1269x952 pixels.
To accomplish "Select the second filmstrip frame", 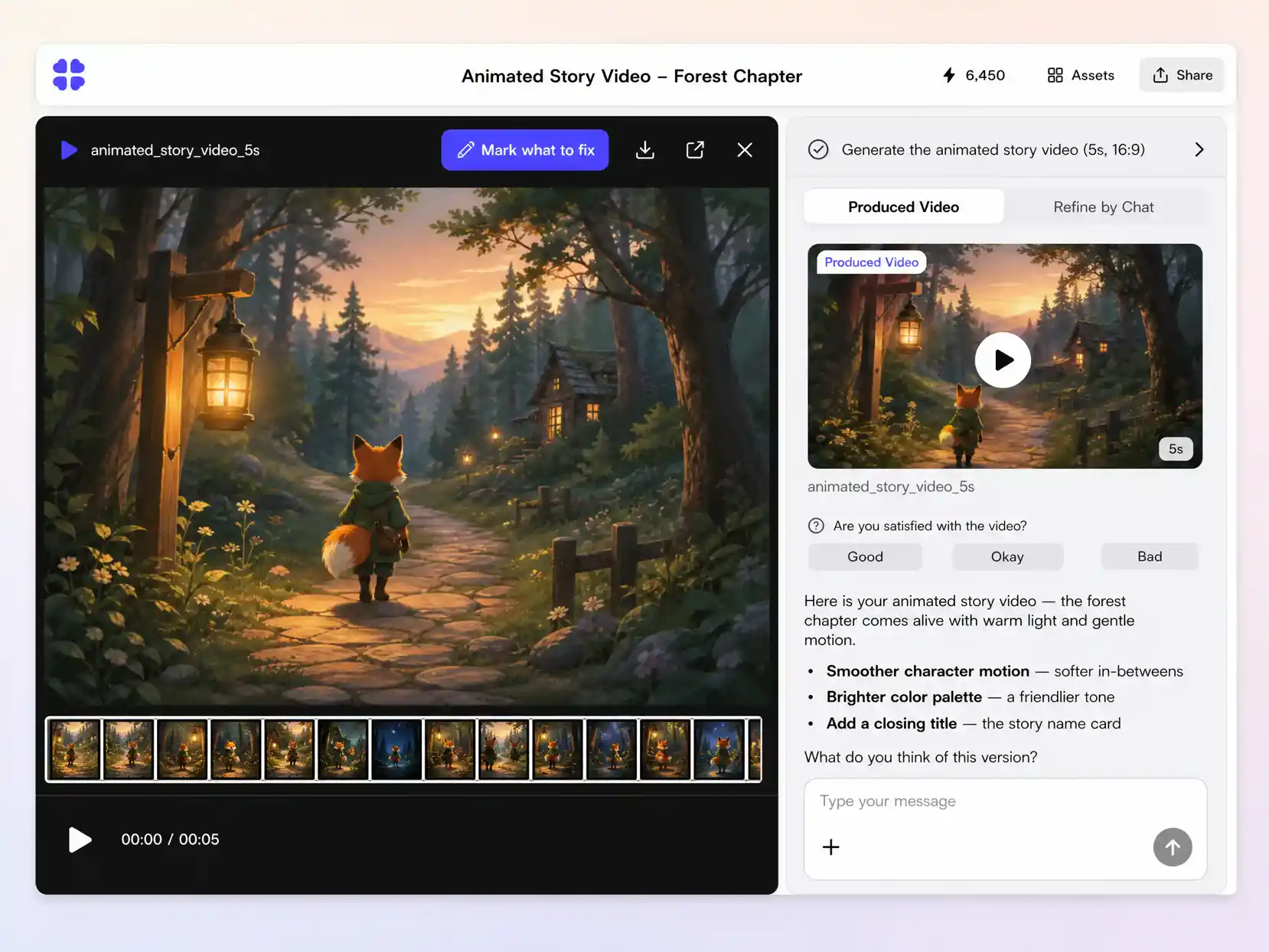I will 129,749.
